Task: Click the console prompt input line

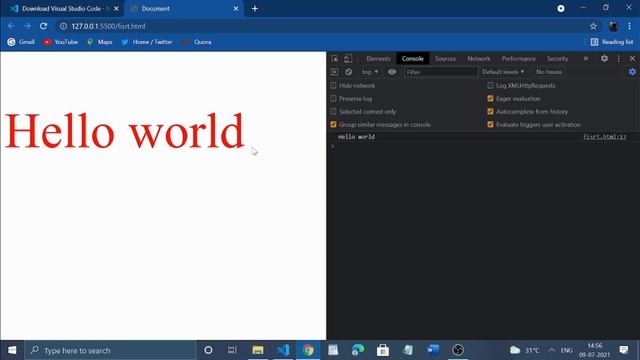Action: pyautogui.click(x=484, y=146)
